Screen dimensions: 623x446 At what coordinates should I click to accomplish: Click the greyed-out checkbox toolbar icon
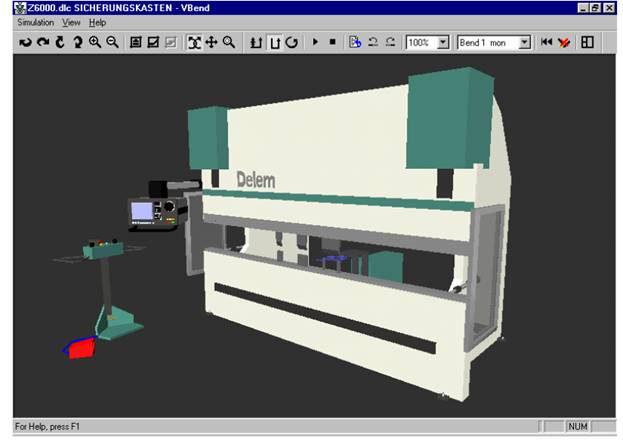pyautogui.click(x=171, y=42)
